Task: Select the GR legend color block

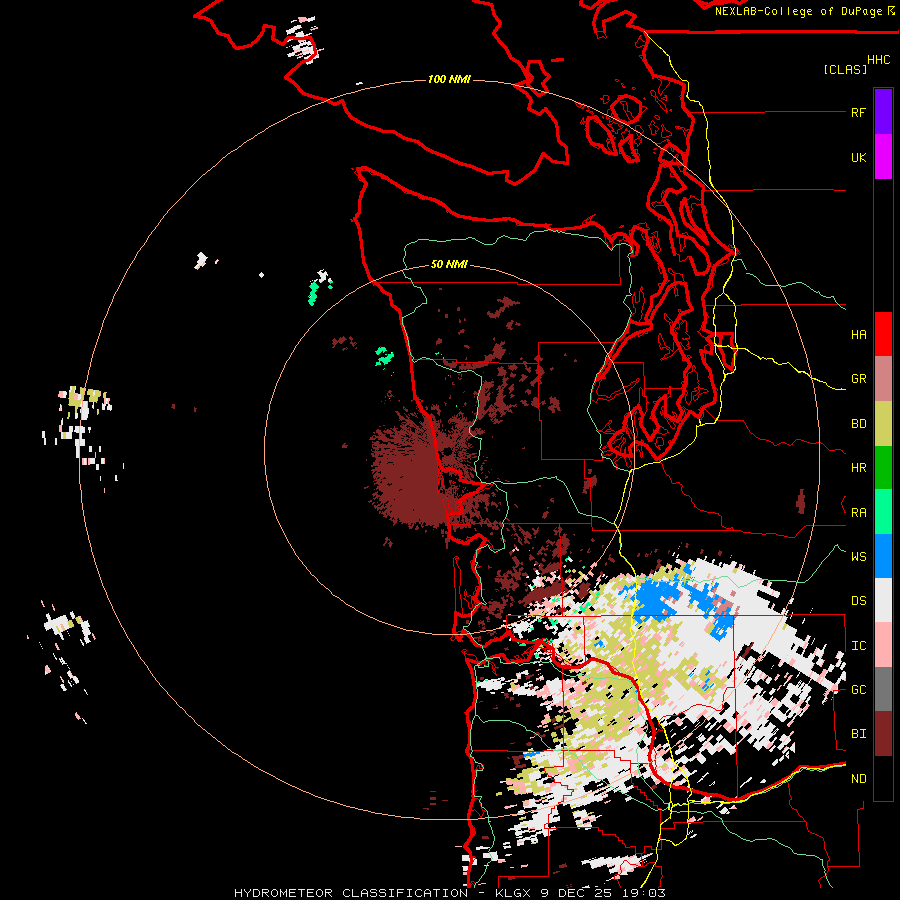Action: tap(883, 379)
